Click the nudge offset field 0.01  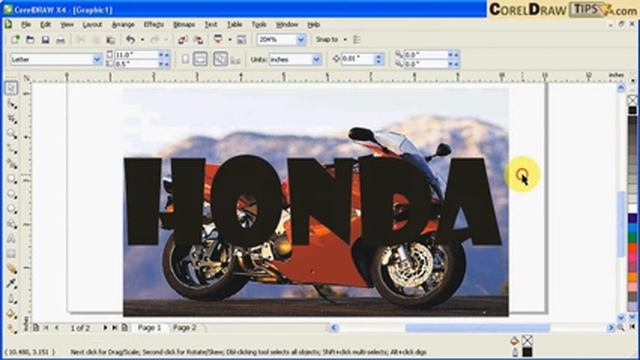click(x=358, y=59)
